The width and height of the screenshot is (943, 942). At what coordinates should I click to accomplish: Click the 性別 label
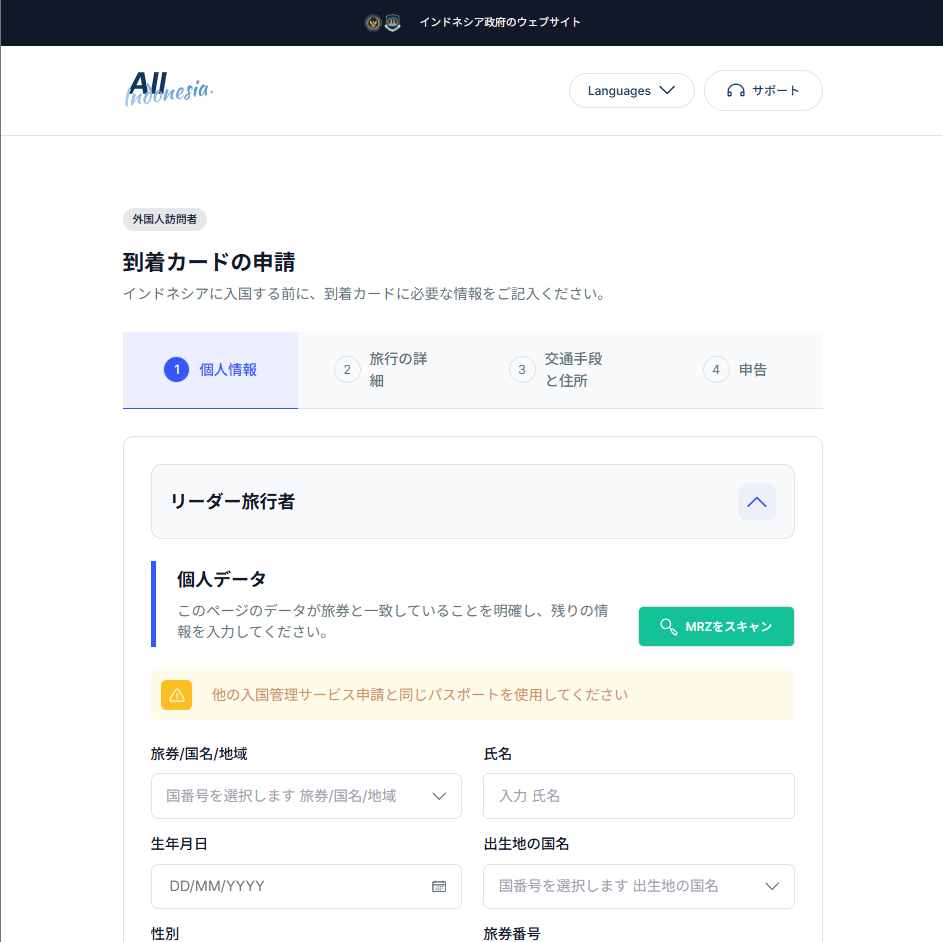(x=165, y=934)
